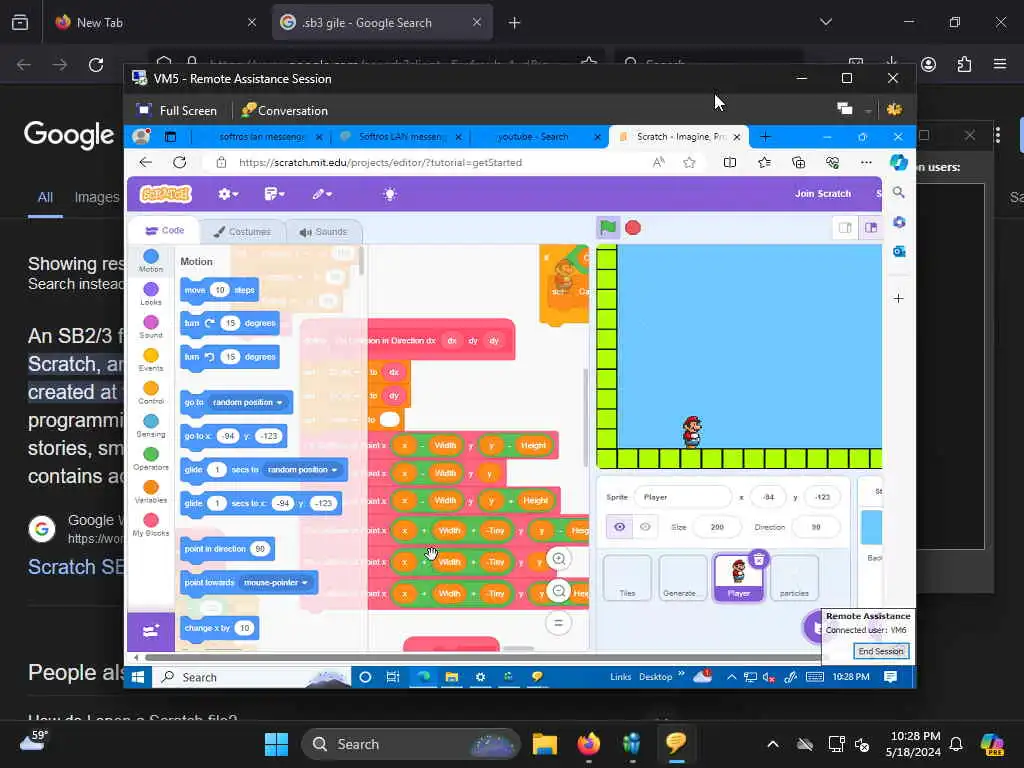Viewport: 1024px width, 768px height.
Task: Open new tab in remote Edge browser
Action: tap(765, 136)
